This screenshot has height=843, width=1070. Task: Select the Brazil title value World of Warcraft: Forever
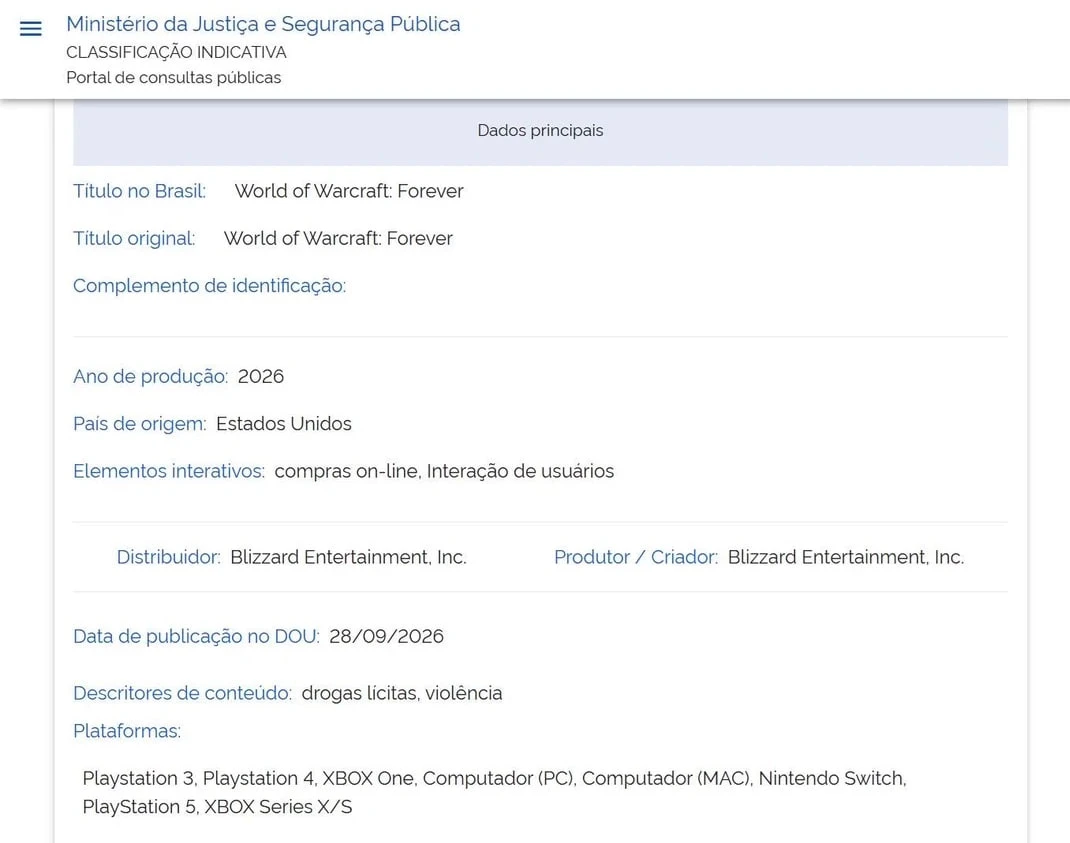[x=349, y=191]
